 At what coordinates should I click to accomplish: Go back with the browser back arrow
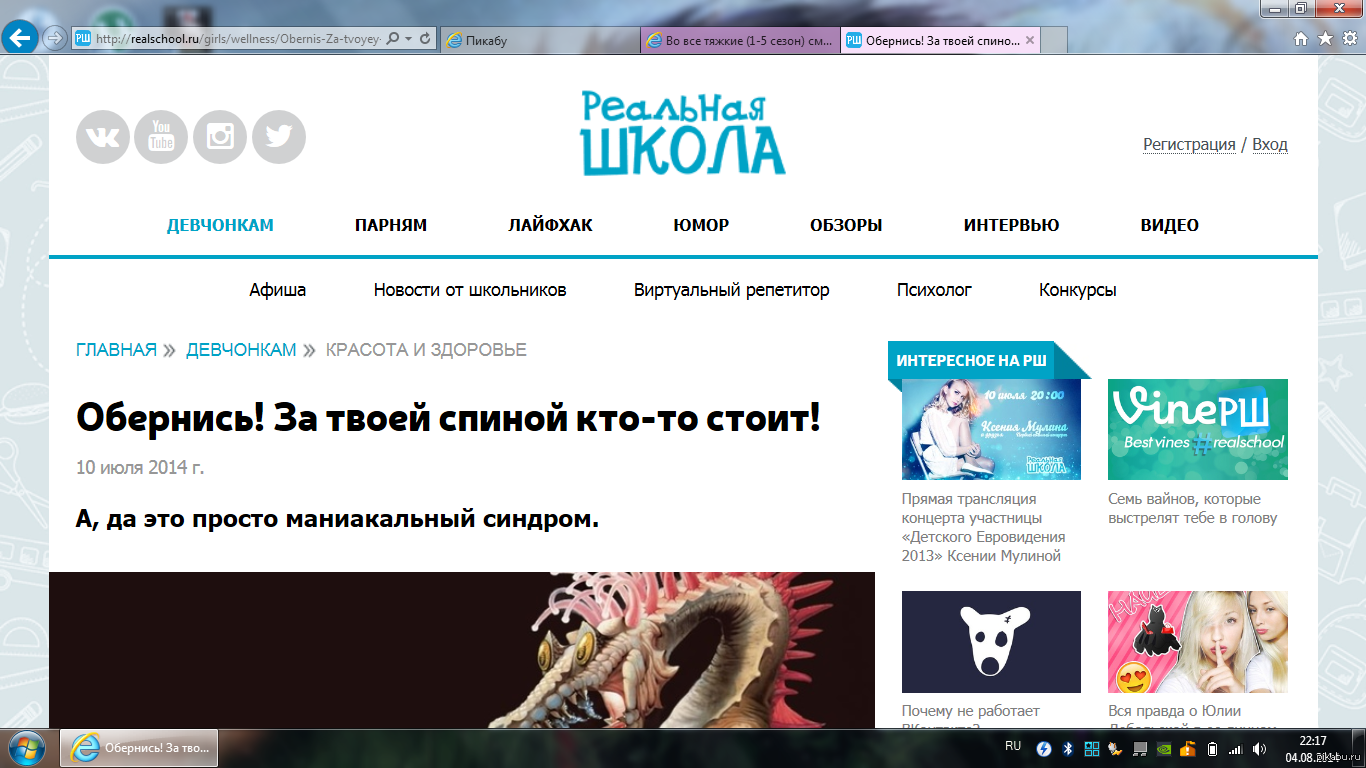[x=21, y=39]
